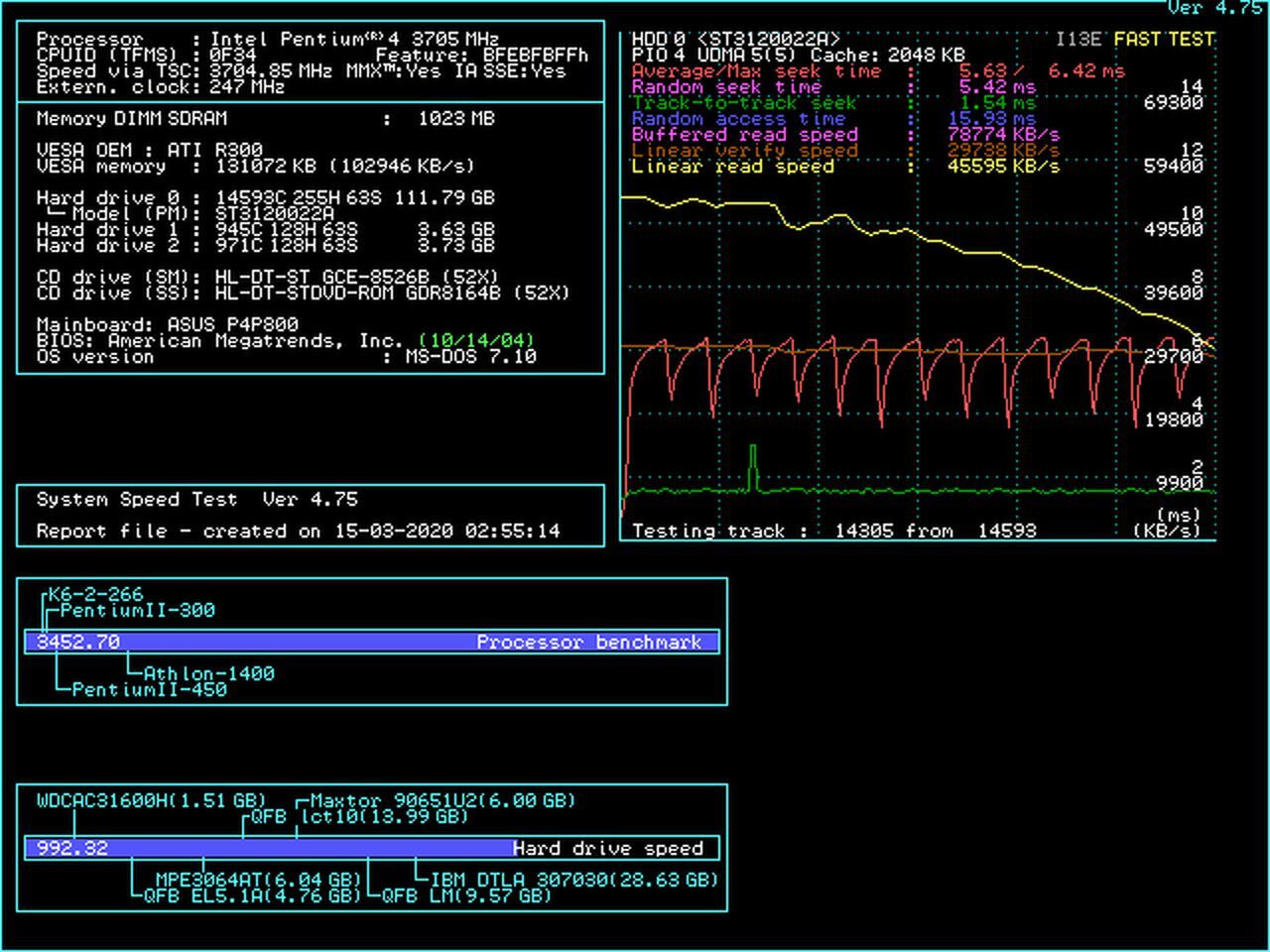Click the Athlon-1400 reference label
The width and height of the screenshot is (1270, 952).
pyautogui.click(x=208, y=673)
